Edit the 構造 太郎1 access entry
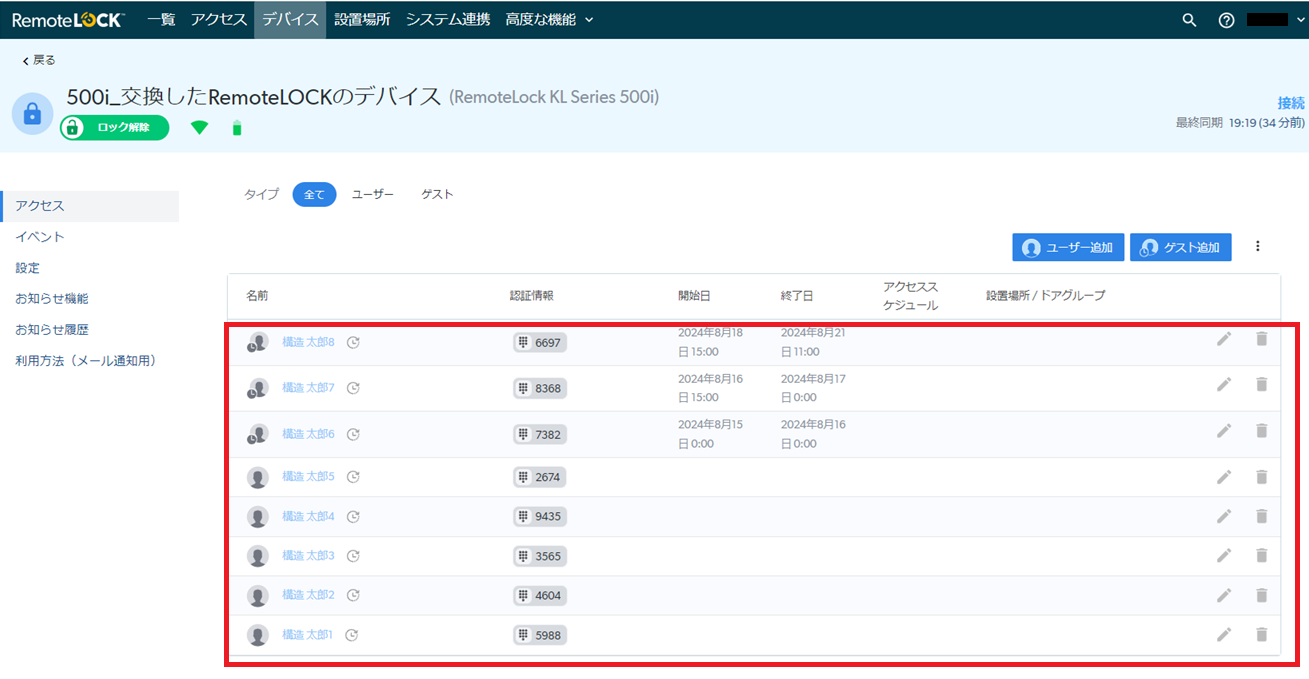 click(1223, 634)
